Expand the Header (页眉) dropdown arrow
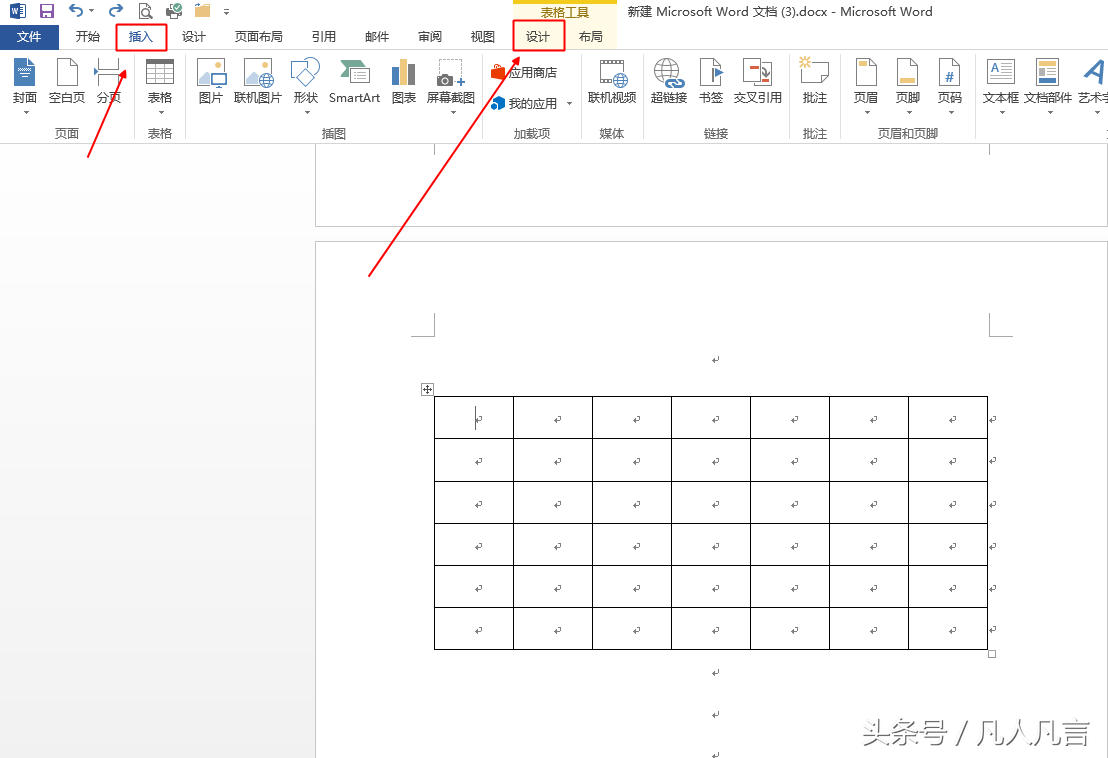 coord(867,112)
